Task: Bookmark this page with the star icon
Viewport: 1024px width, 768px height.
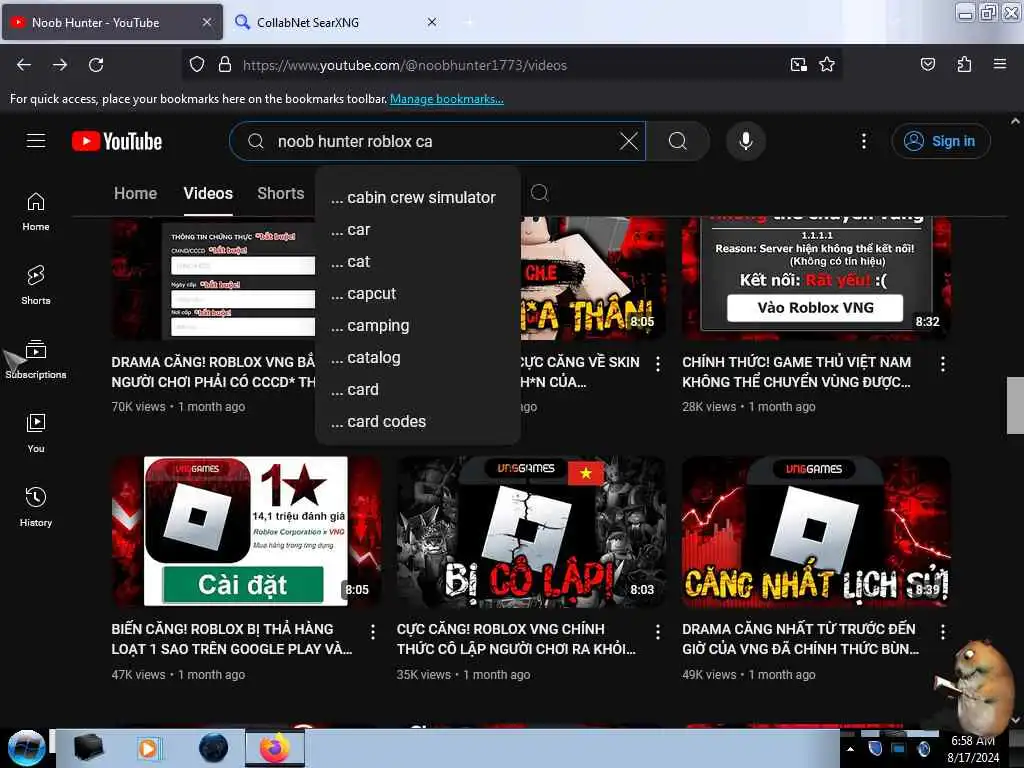Action: (x=827, y=65)
